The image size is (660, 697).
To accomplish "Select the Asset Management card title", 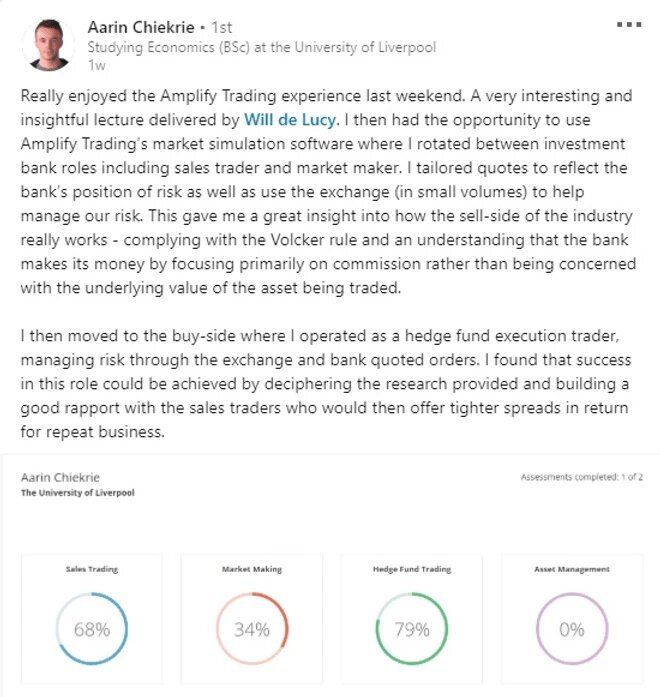I will [572, 569].
